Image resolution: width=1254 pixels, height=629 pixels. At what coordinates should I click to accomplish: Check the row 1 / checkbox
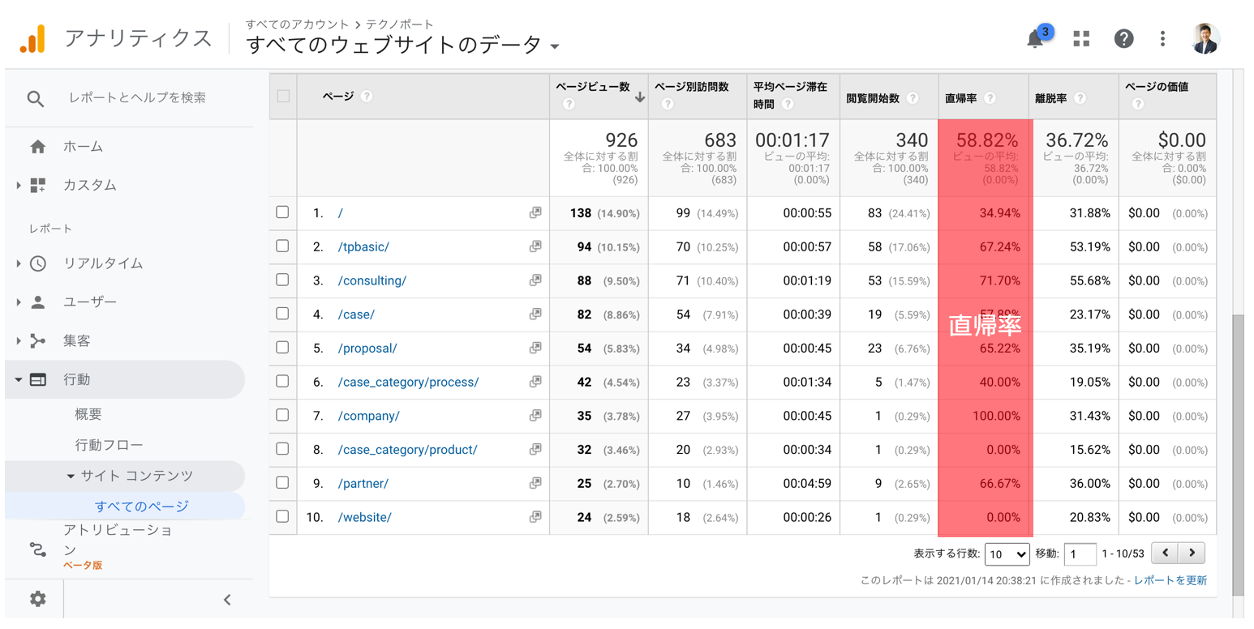(x=283, y=213)
